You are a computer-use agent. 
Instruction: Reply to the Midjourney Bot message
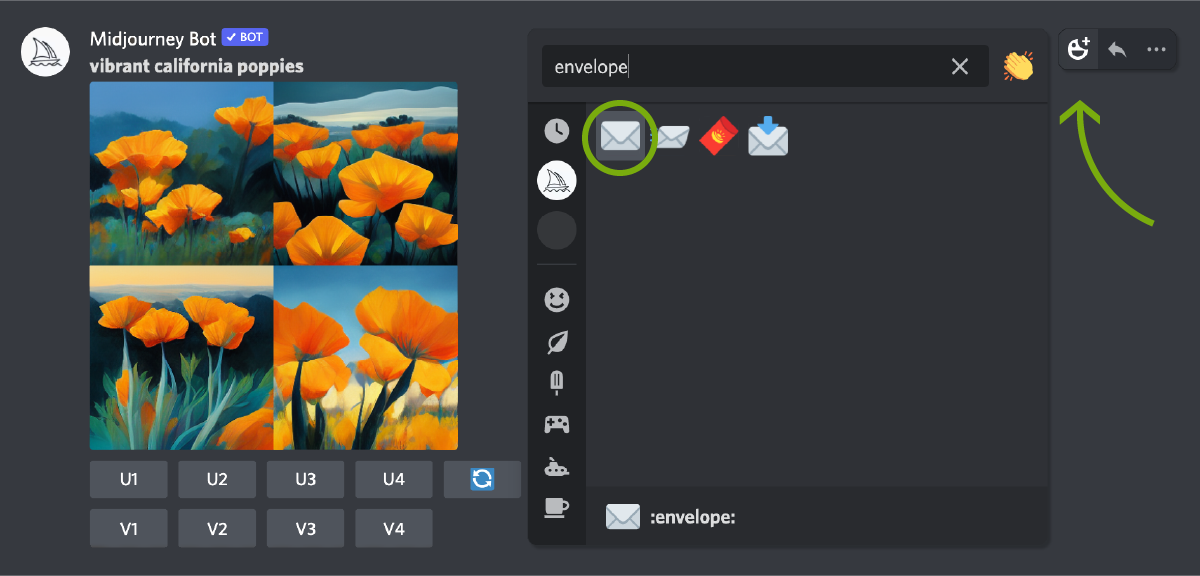click(1117, 49)
